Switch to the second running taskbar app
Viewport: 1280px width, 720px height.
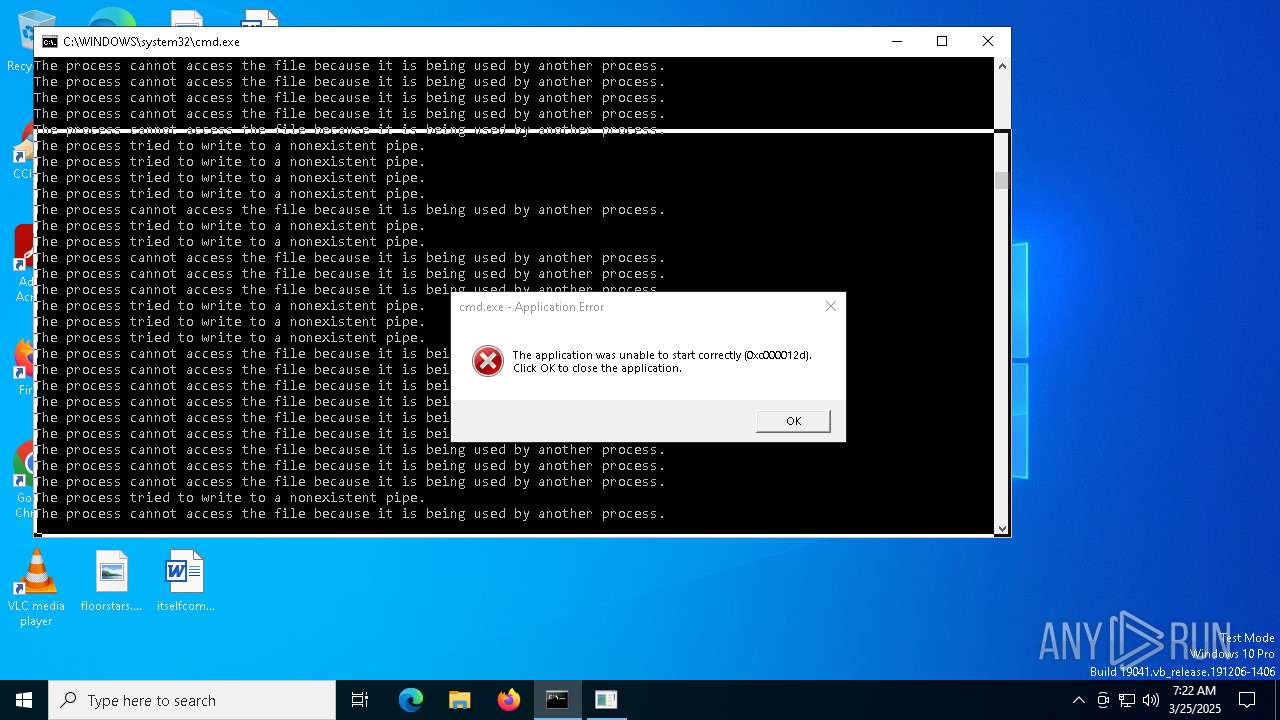pos(606,700)
